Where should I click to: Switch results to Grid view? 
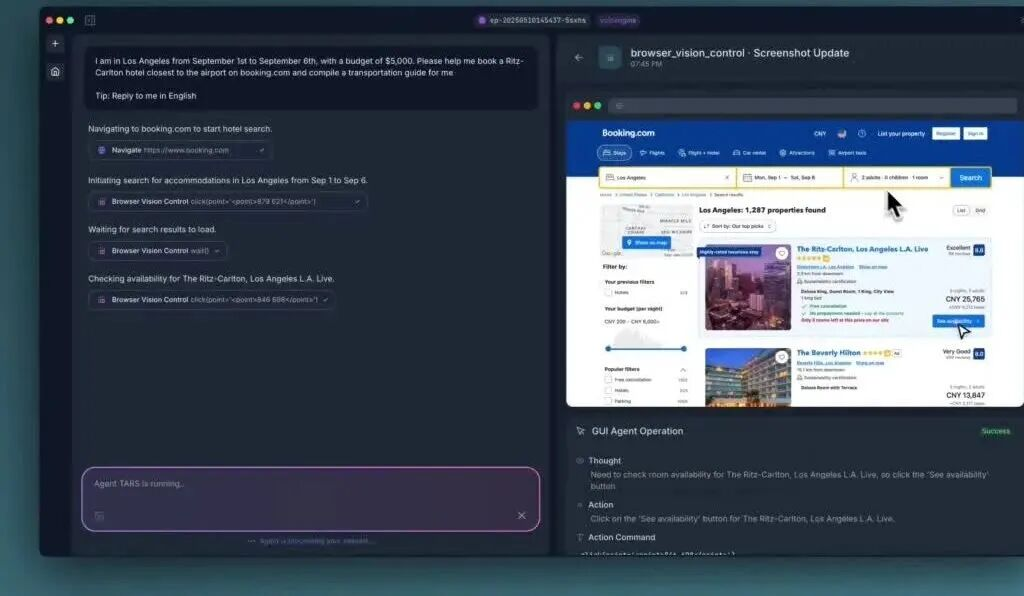tap(980, 210)
